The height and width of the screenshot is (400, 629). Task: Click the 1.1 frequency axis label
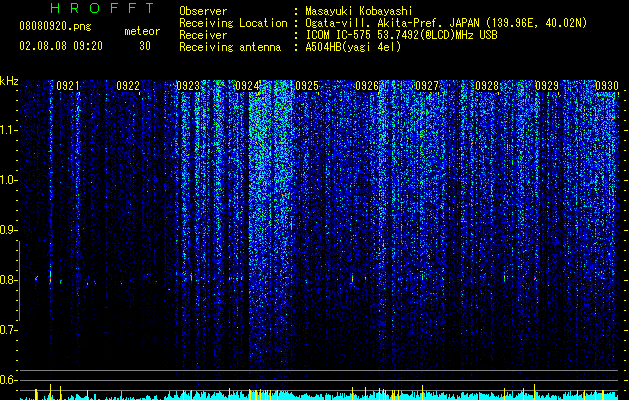8,130
